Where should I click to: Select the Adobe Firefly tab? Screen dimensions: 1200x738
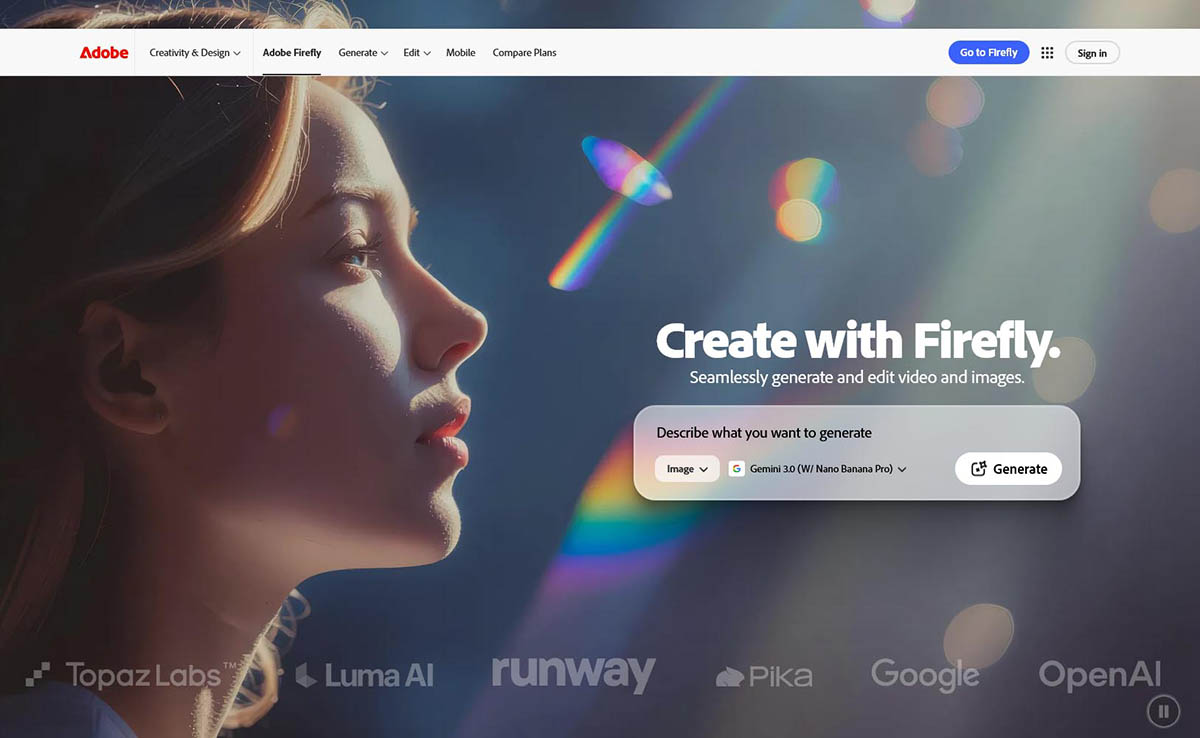click(292, 53)
